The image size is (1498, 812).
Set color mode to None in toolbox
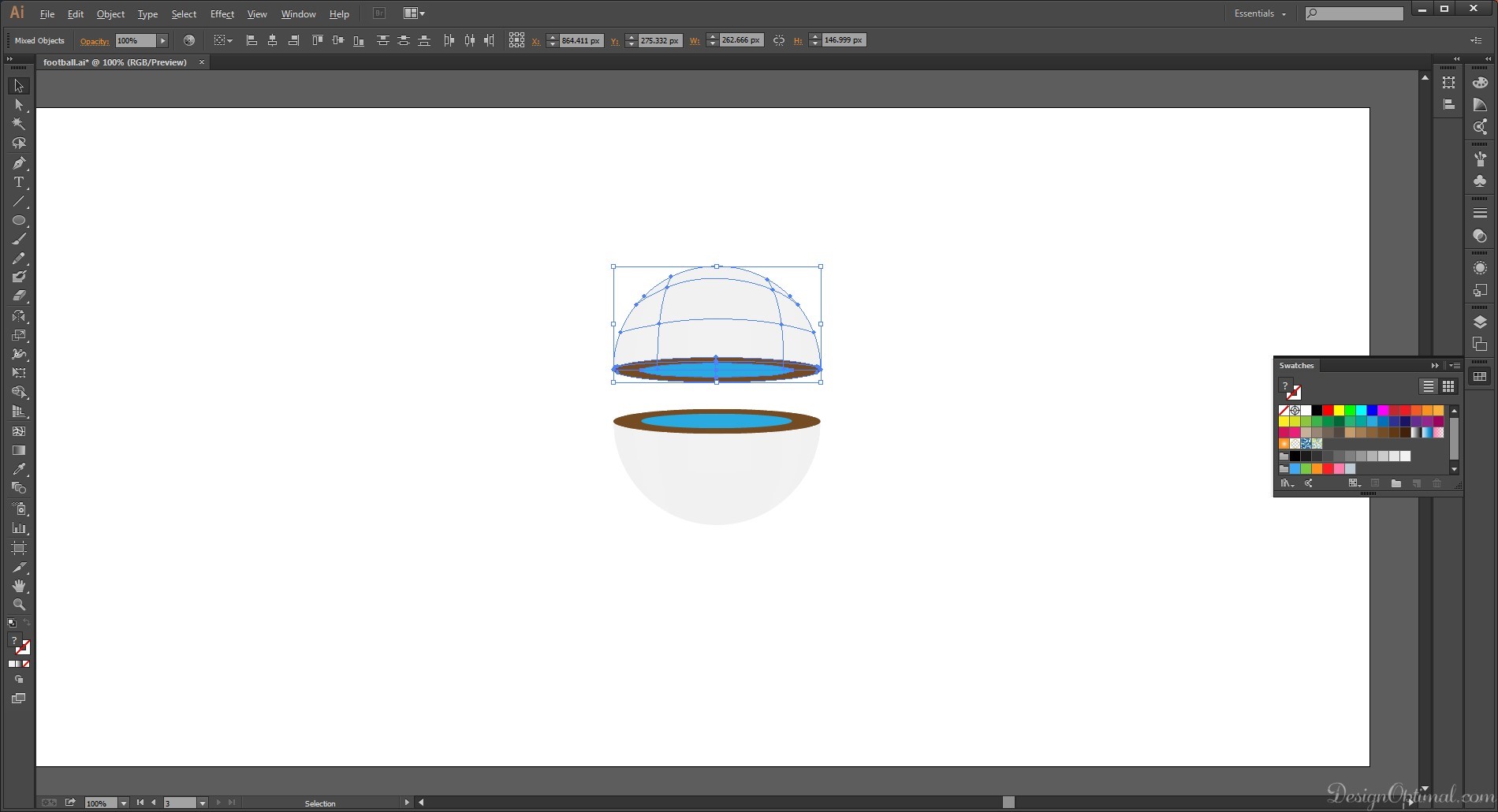click(26, 664)
